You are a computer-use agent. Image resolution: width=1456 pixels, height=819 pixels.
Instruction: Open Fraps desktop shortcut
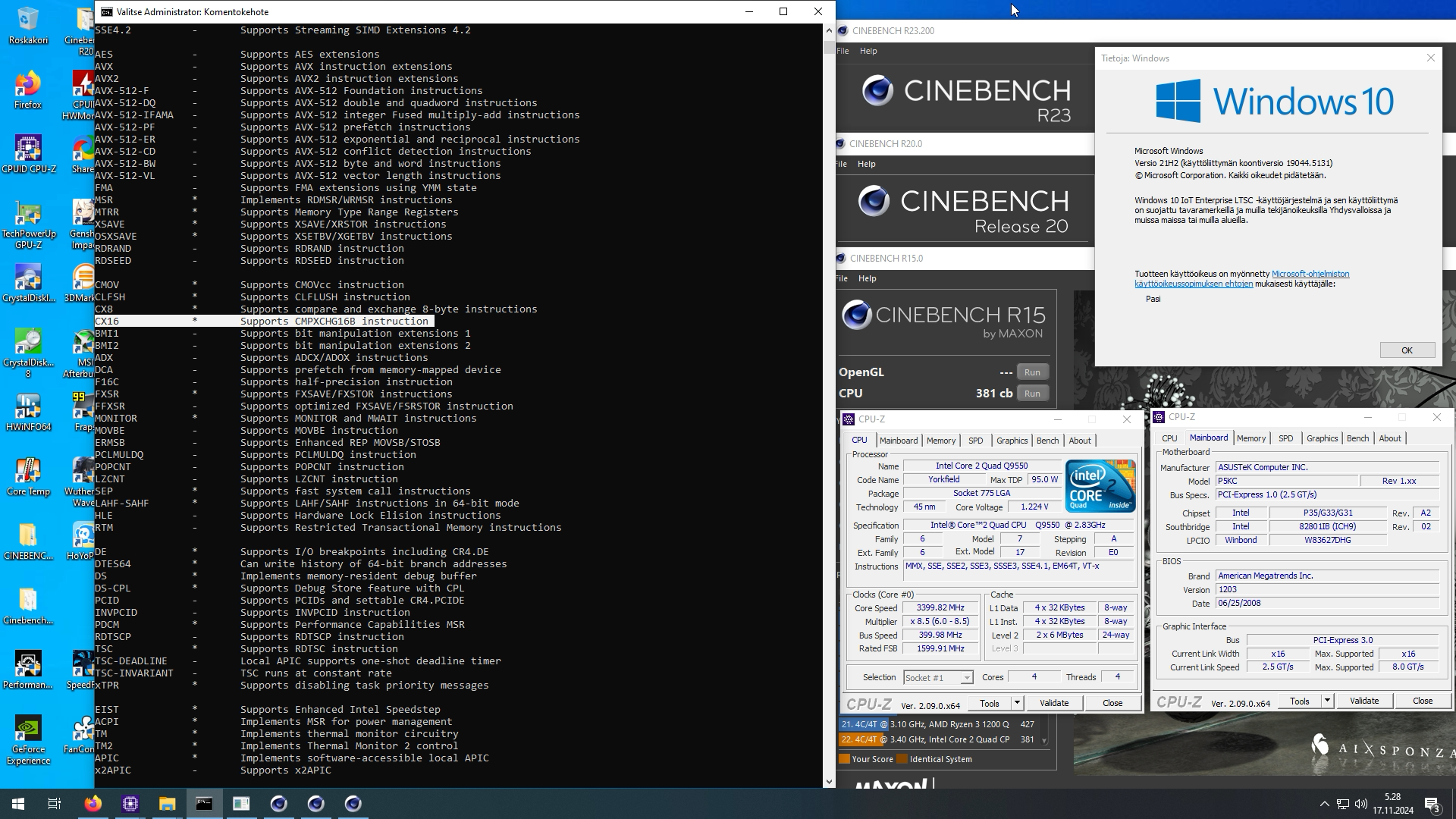tap(83, 412)
